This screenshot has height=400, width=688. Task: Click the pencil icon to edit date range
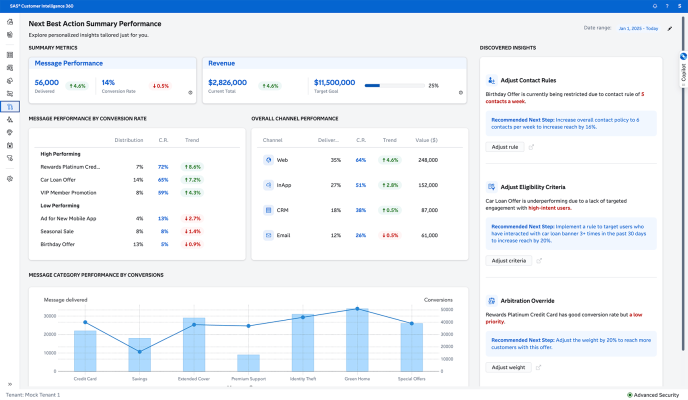click(x=670, y=29)
